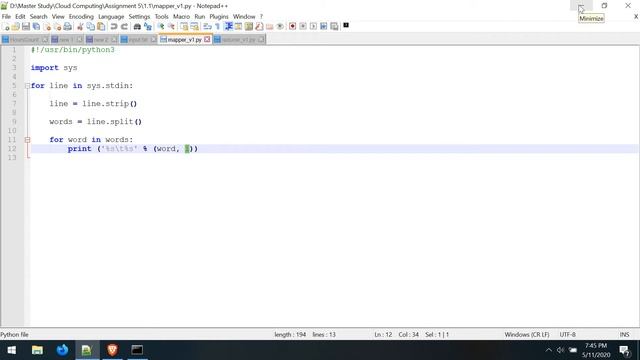
Task: Open the Language menu
Action: point(111,17)
